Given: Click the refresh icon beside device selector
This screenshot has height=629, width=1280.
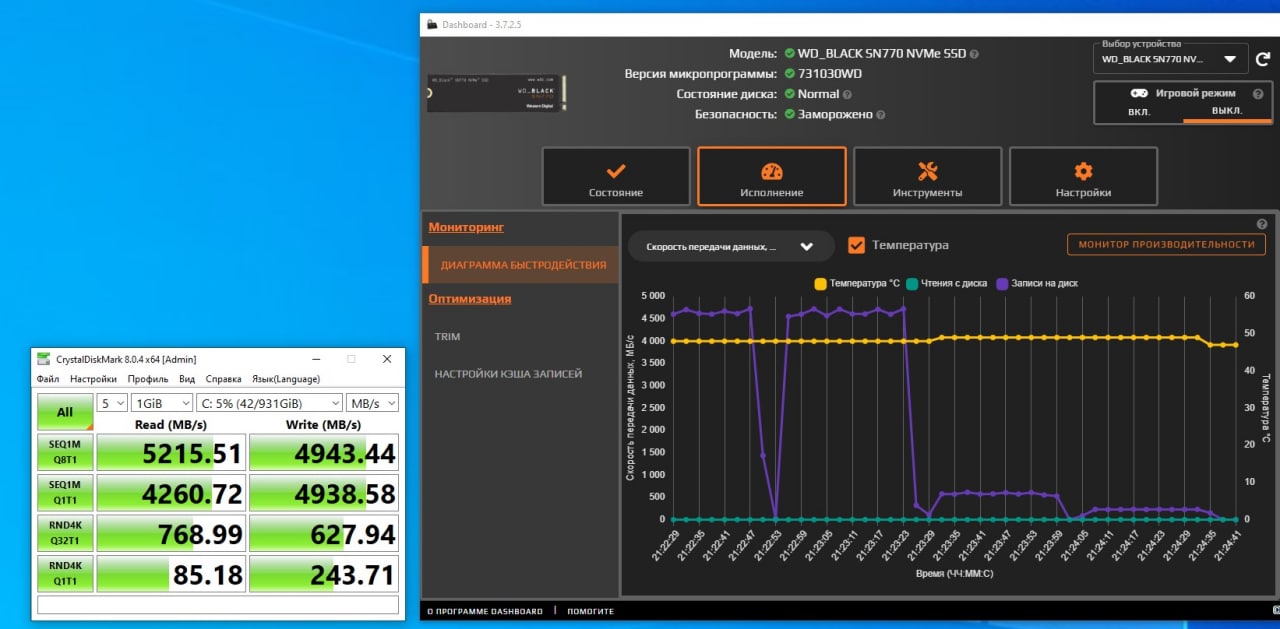Looking at the screenshot, I should coord(1263,59).
